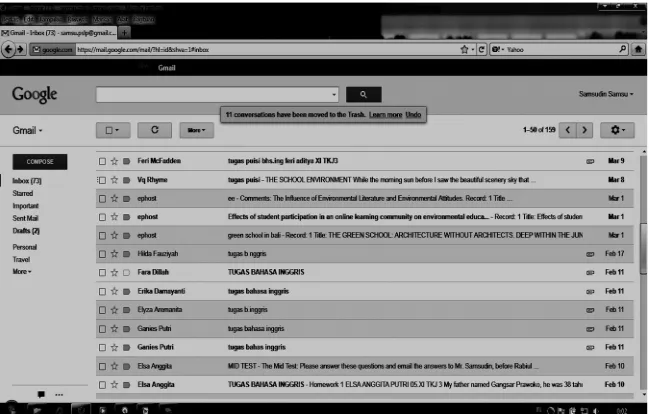
Task: Star the Fara Dillah email
Action: 114,272
